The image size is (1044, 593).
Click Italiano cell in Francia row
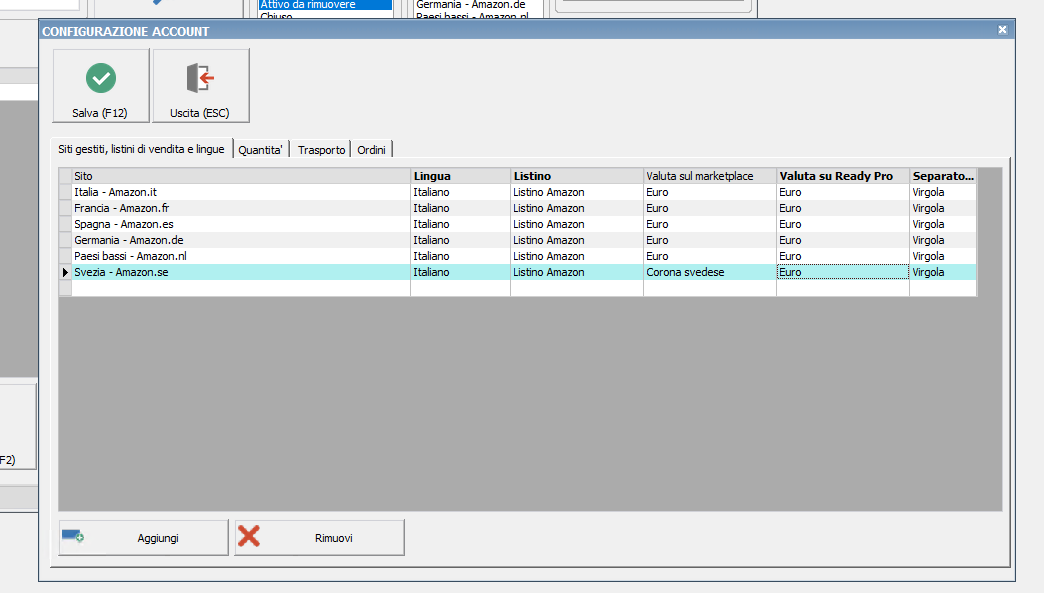point(461,208)
